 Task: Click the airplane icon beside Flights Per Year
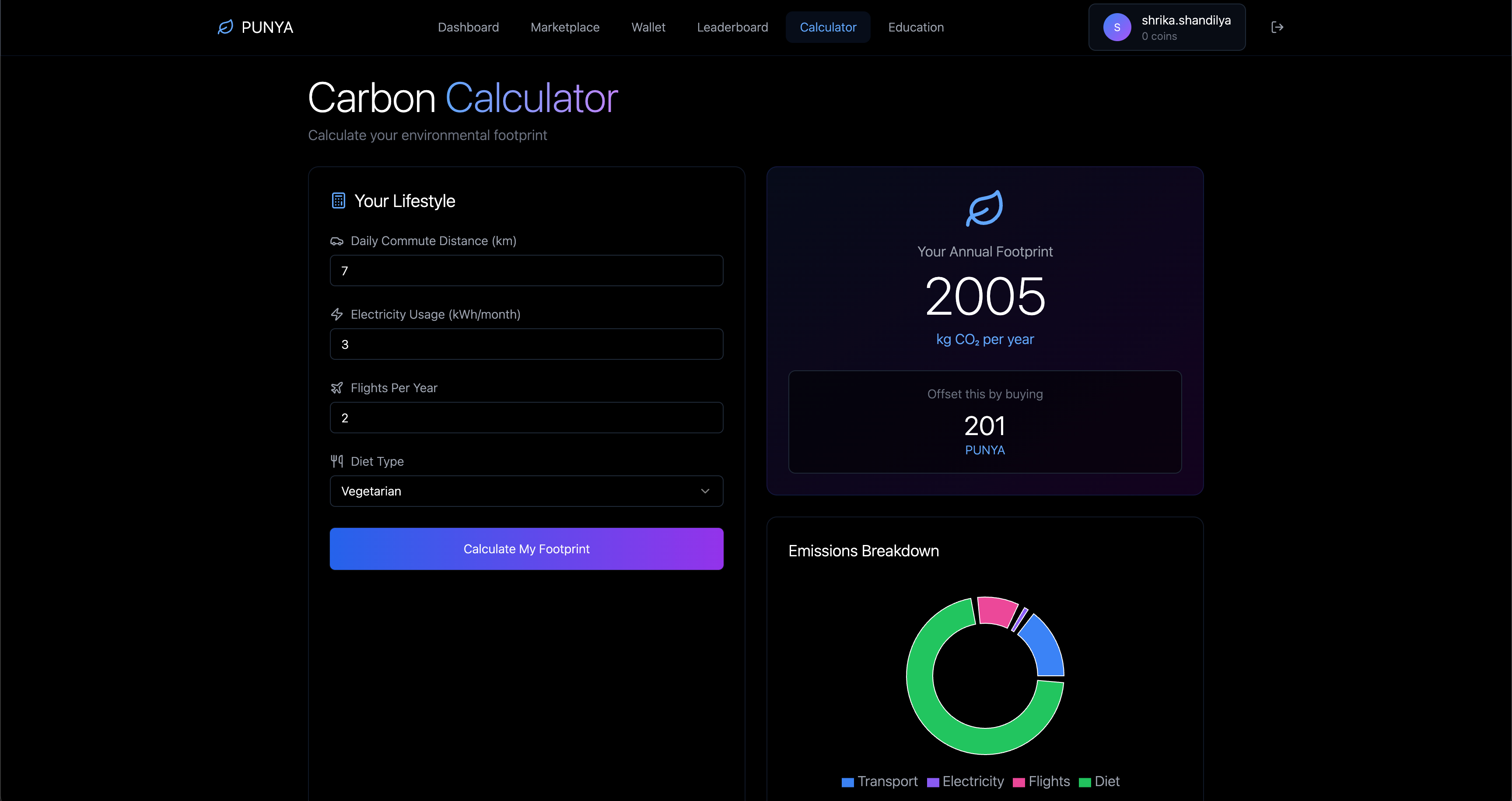coord(336,387)
